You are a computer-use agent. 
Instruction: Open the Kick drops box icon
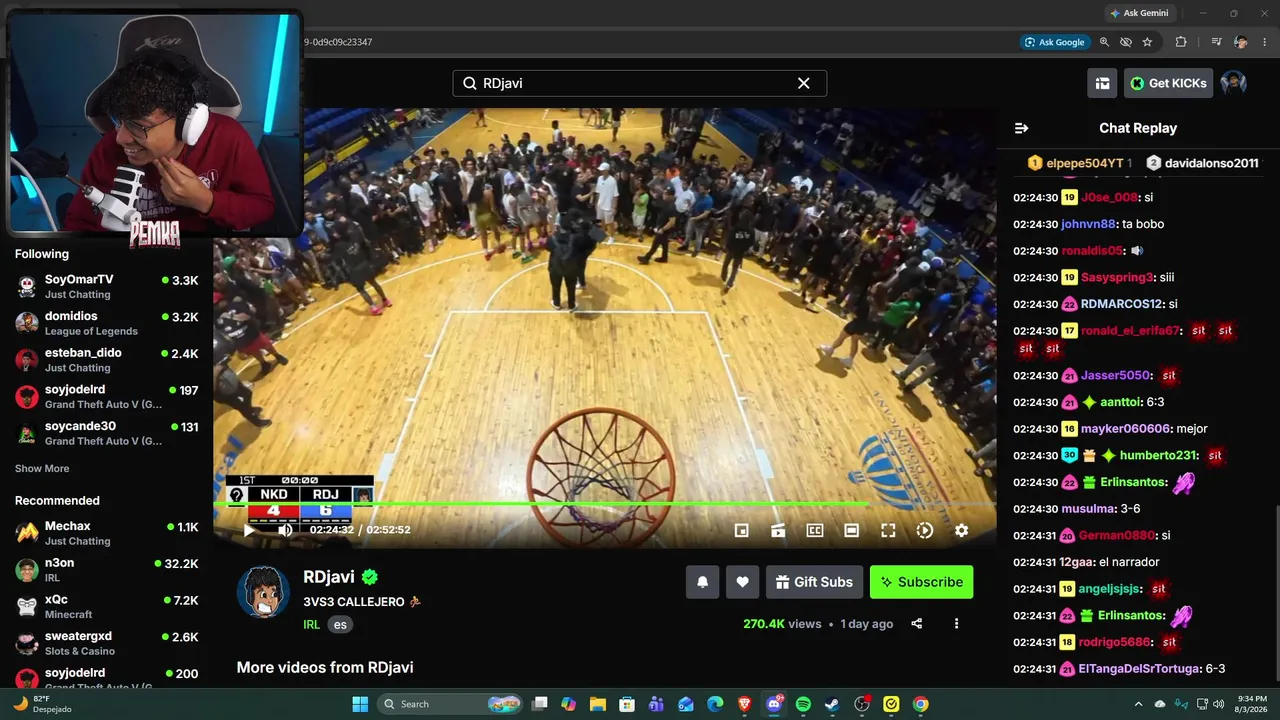coord(1102,83)
